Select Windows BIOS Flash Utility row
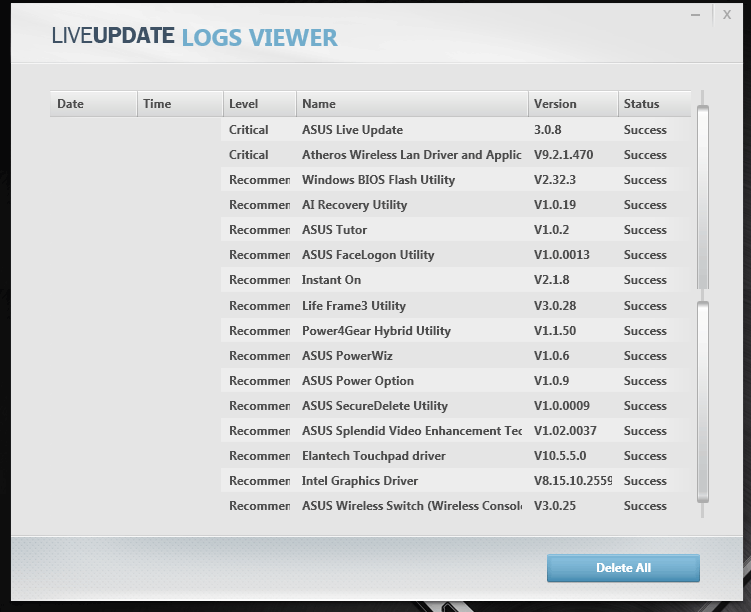Image resolution: width=751 pixels, height=612 pixels. [455, 180]
